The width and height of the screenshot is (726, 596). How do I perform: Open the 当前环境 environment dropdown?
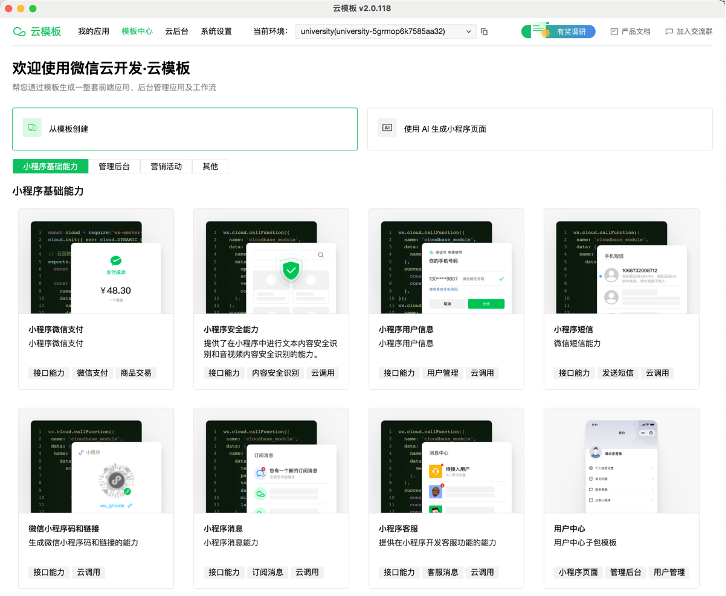[x=386, y=31]
